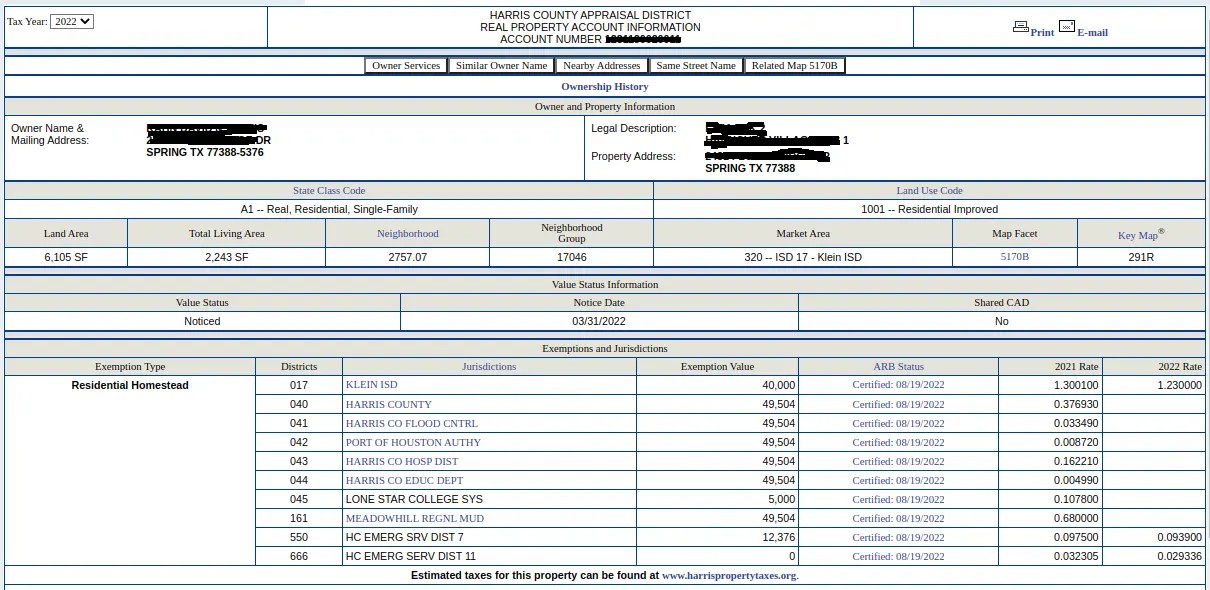Open the HARRIS CO FLOOD CNTRL link
Image resolution: width=1210 pixels, height=590 pixels.
click(x=412, y=423)
